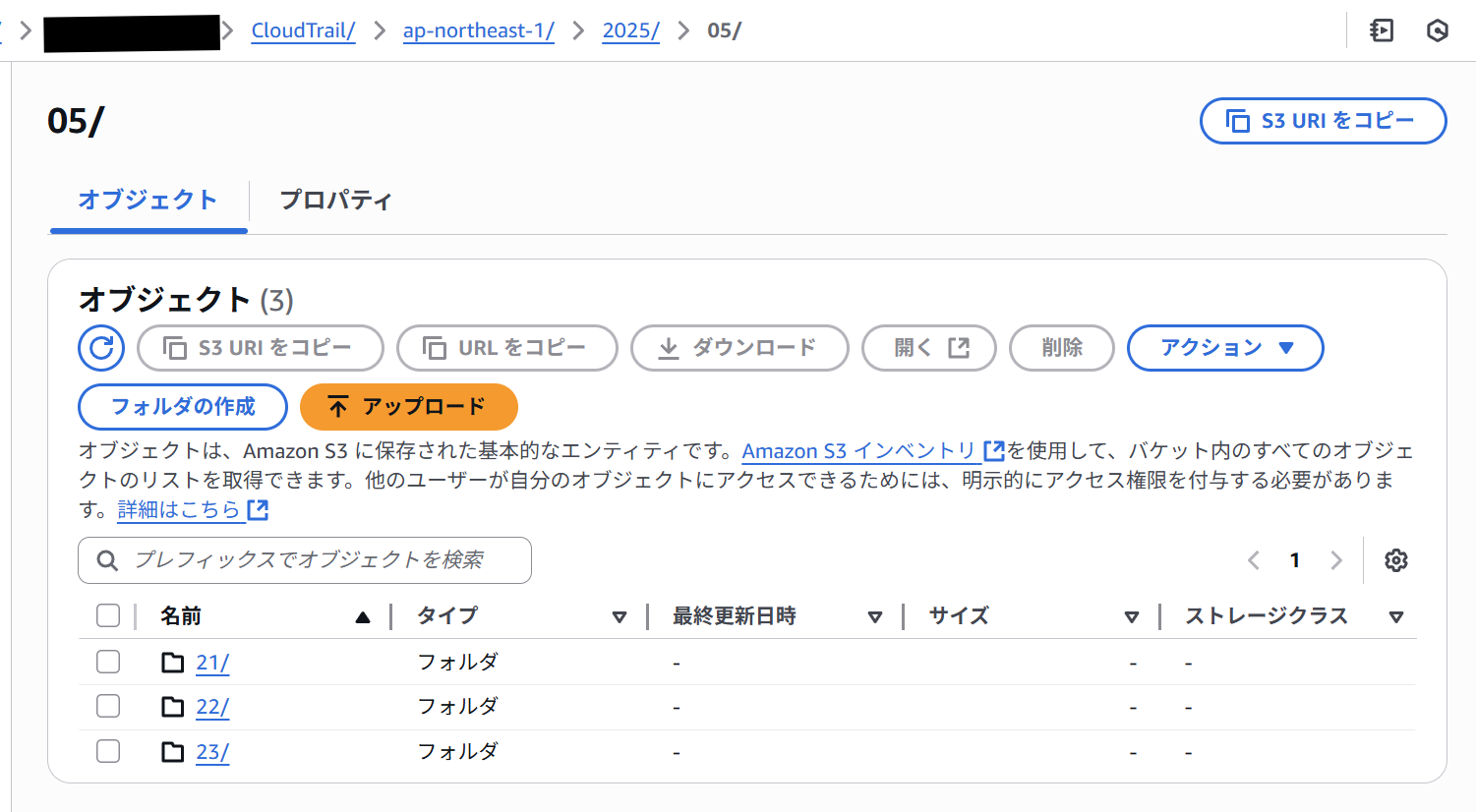
Task: Sort by 名前 column arrow
Action: click(363, 617)
